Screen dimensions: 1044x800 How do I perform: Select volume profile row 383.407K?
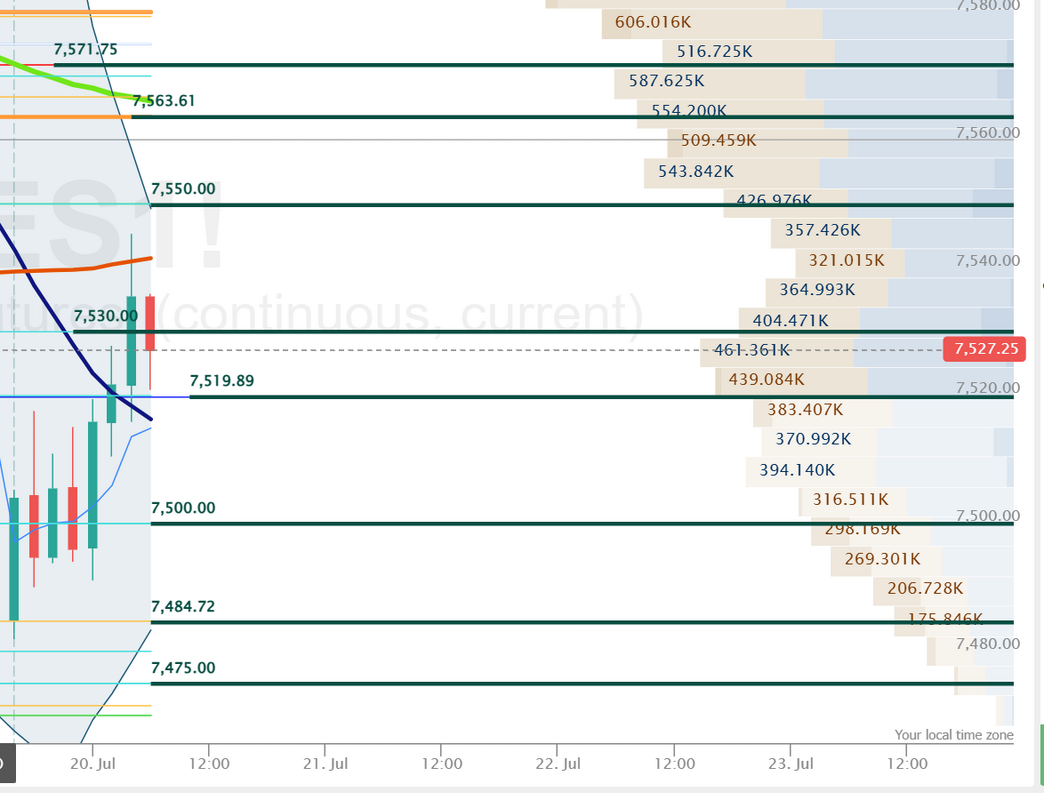(805, 409)
